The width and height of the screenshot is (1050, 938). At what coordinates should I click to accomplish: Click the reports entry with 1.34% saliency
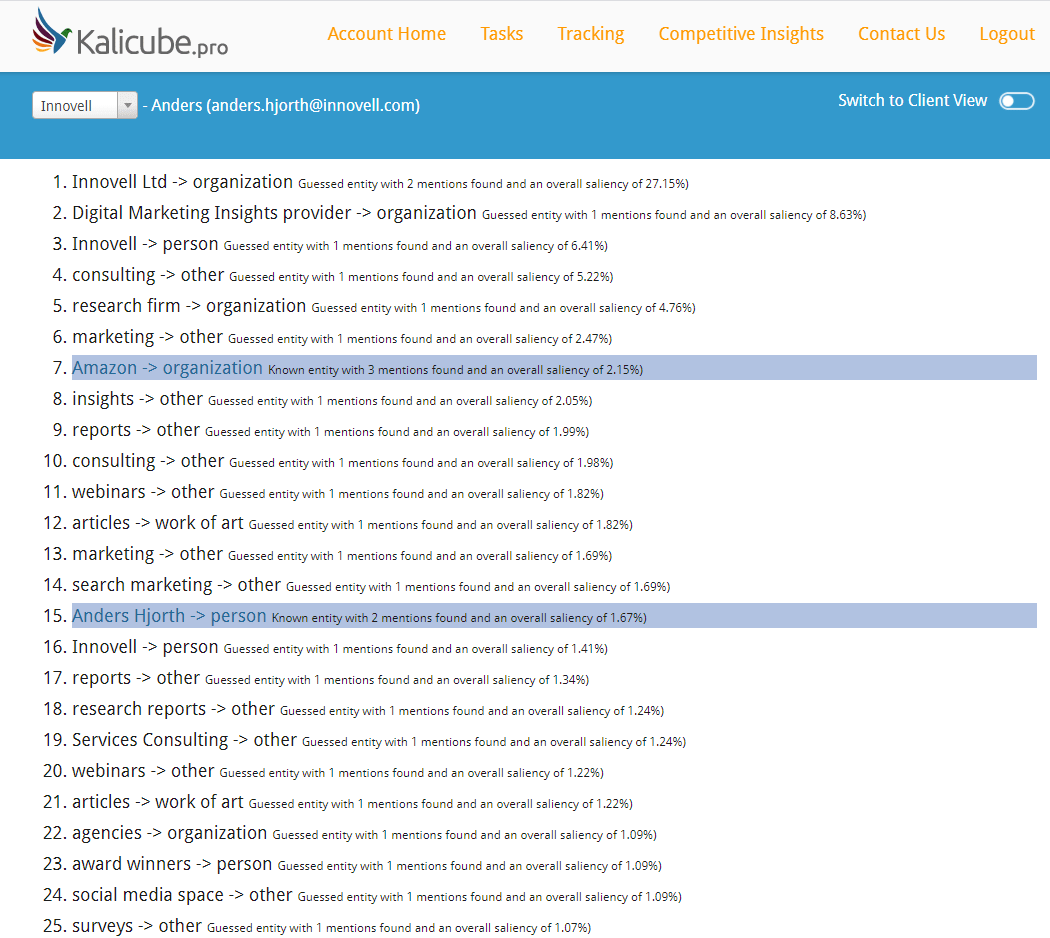331,678
